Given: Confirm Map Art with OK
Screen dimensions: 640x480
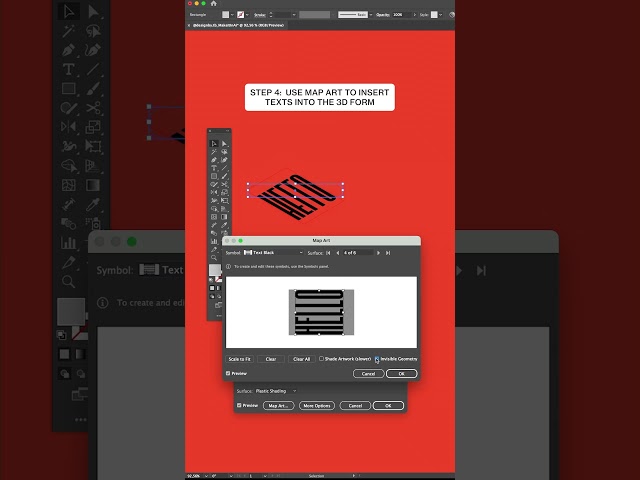Looking at the screenshot, I should 402,374.
